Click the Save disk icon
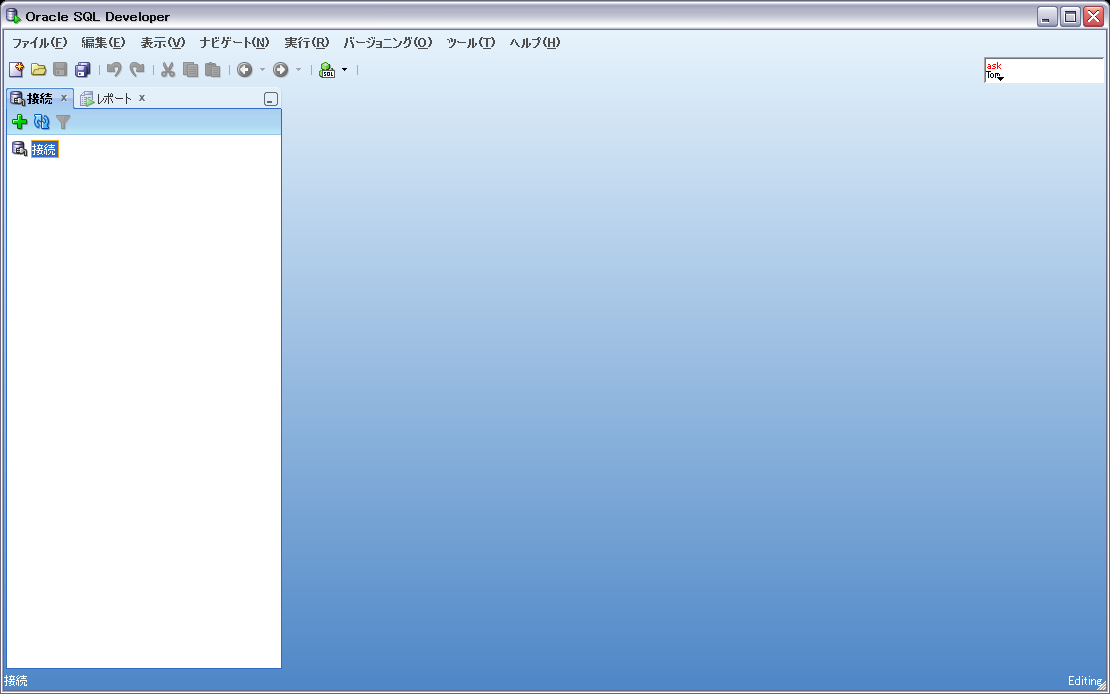Image resolution: width=1110 pixels, height=694 pixels. click(60, 69)
